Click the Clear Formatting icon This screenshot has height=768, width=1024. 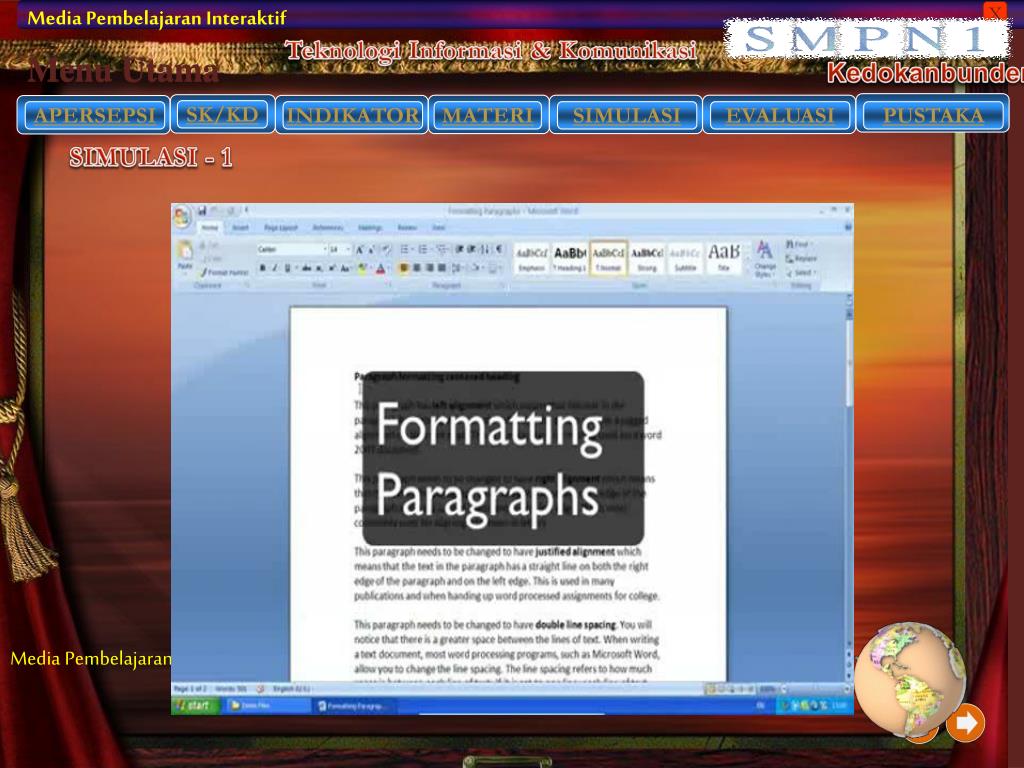click(x=387, y=249)
